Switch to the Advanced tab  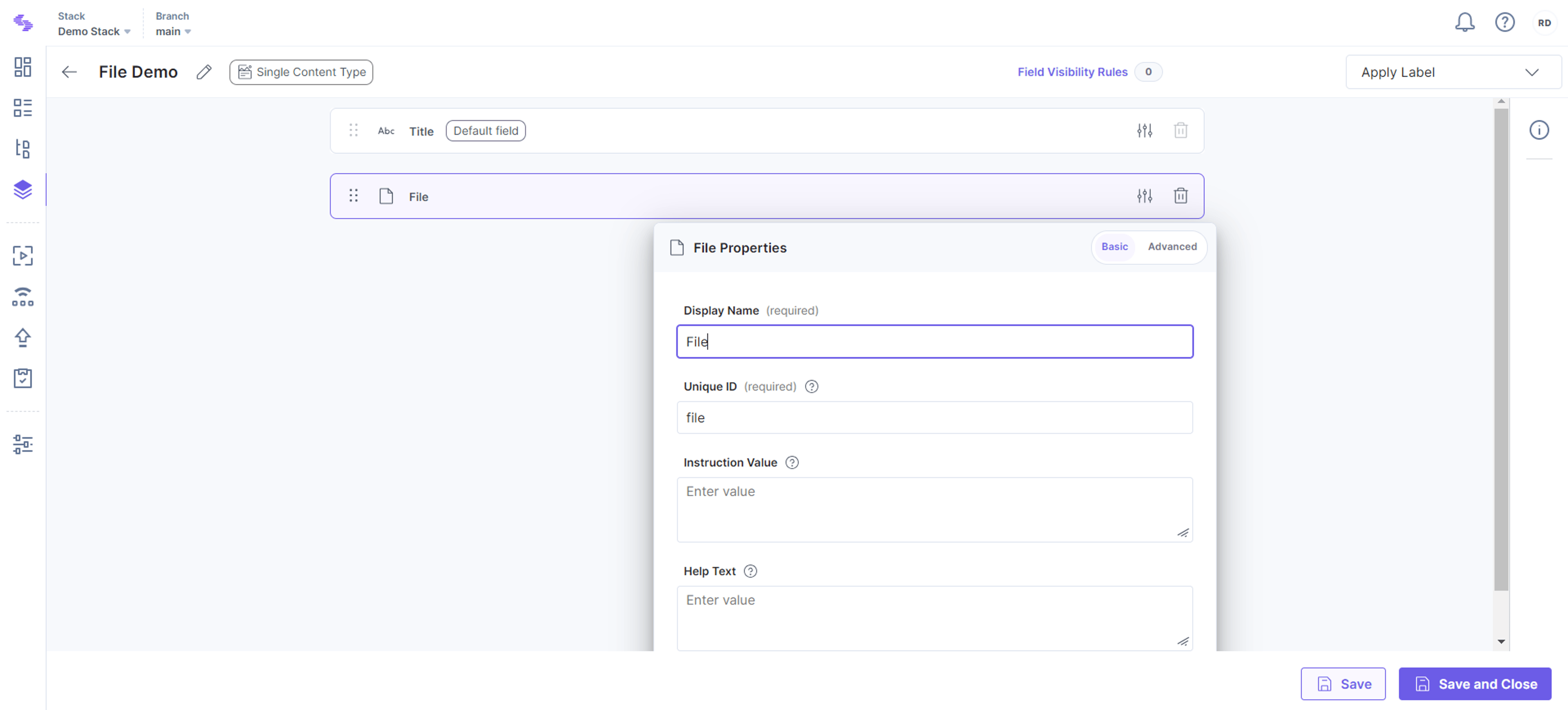tap(1172, 247)
